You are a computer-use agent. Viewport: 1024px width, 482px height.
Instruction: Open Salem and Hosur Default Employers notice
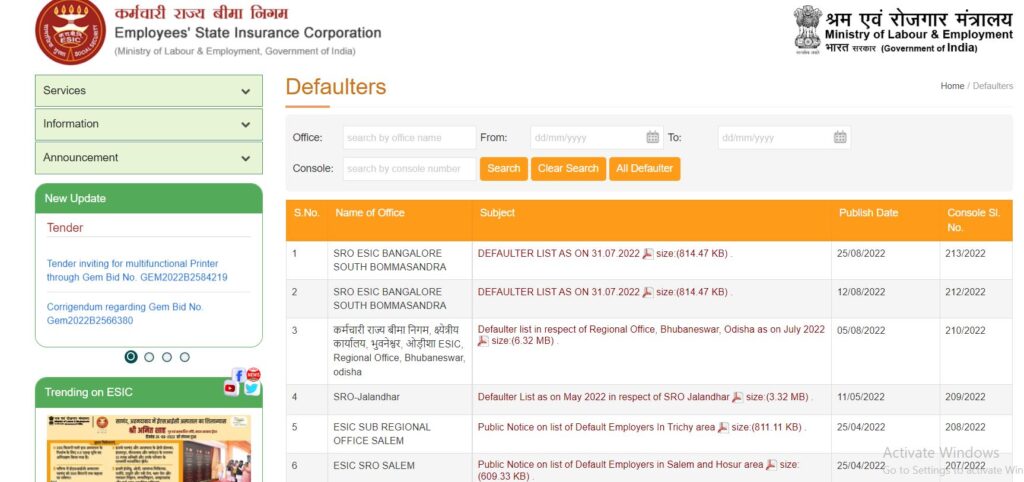[620, 465]
